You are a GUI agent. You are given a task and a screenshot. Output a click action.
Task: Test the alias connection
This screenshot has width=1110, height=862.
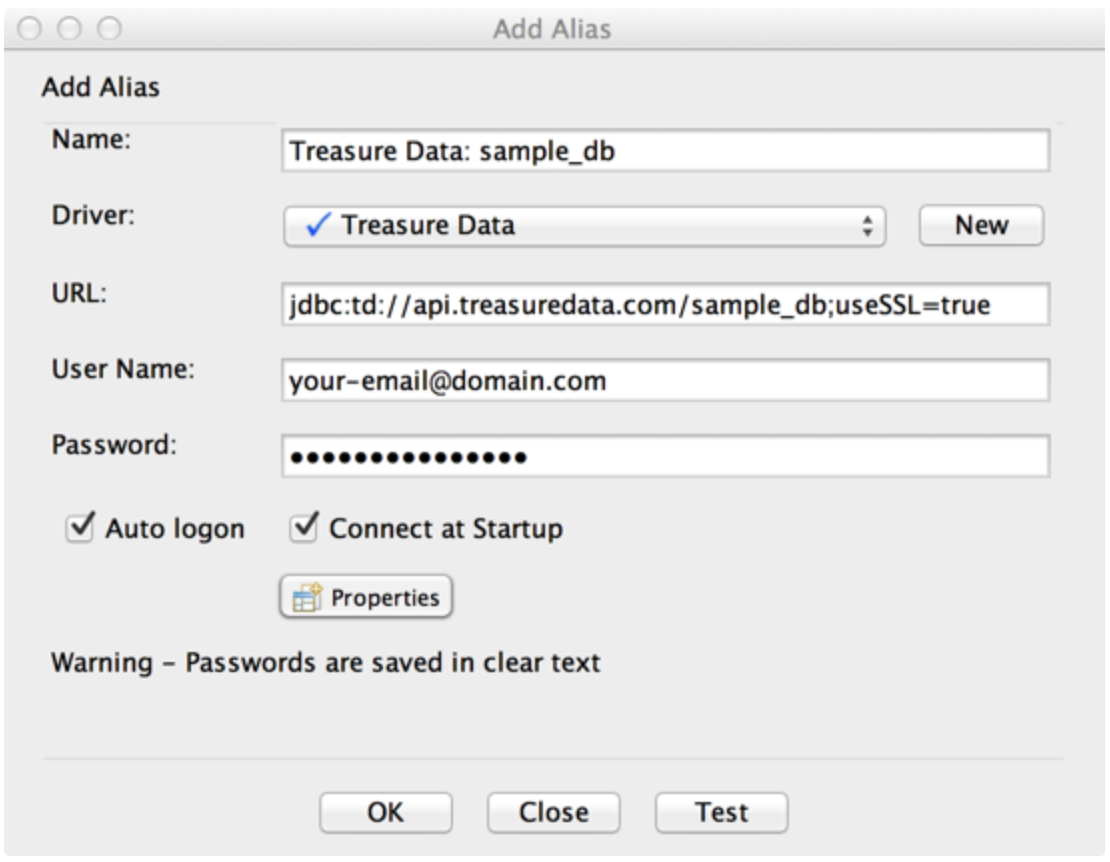[721, 813]
